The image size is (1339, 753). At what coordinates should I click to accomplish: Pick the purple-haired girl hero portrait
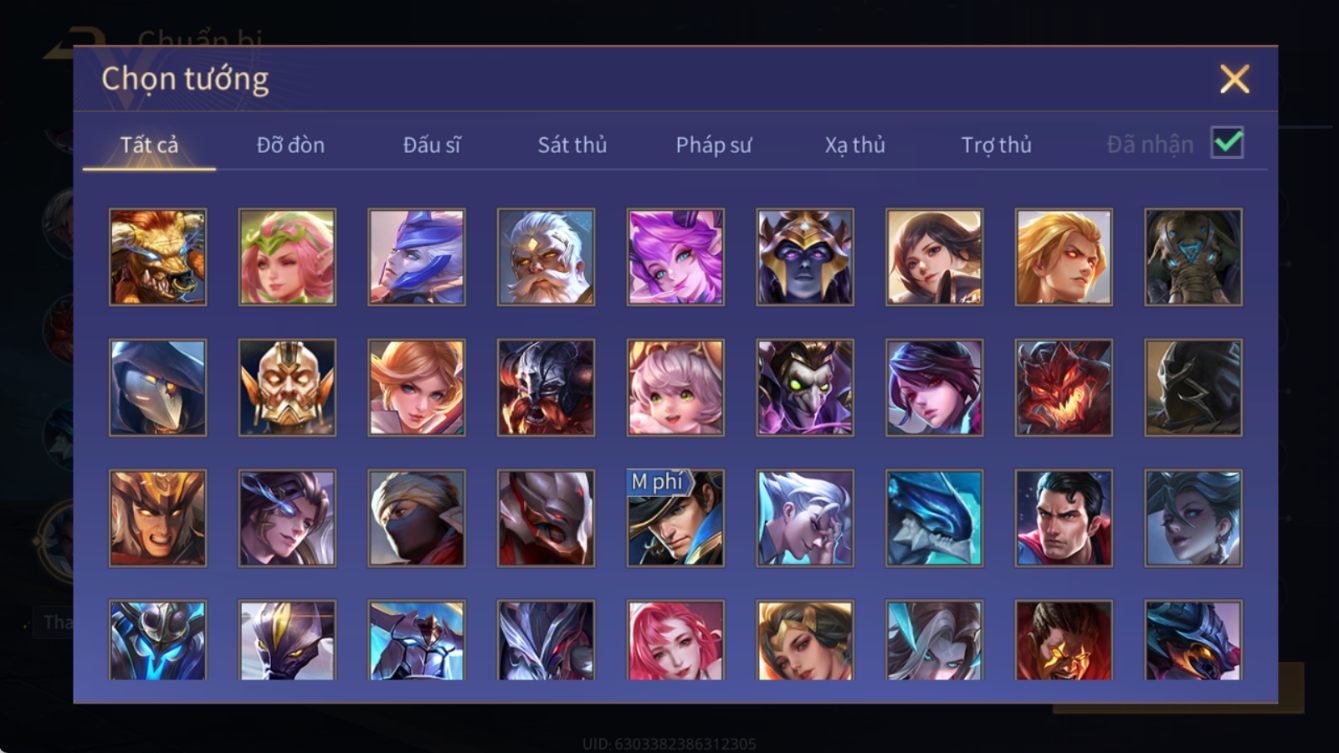coord(676,257)
